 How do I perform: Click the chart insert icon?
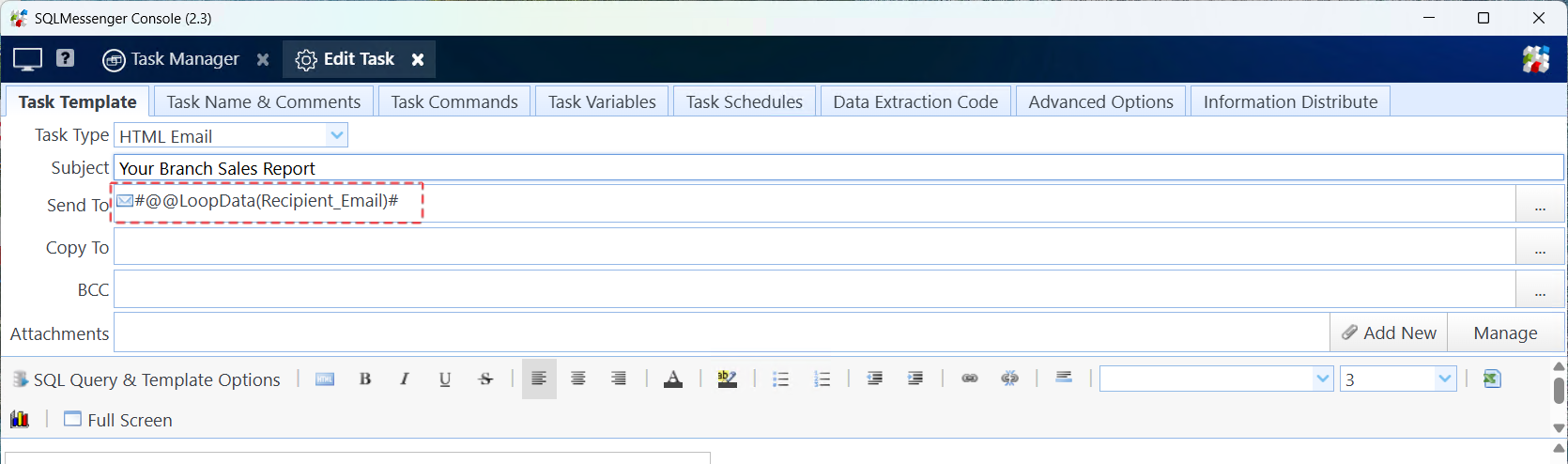click(20, 419)
